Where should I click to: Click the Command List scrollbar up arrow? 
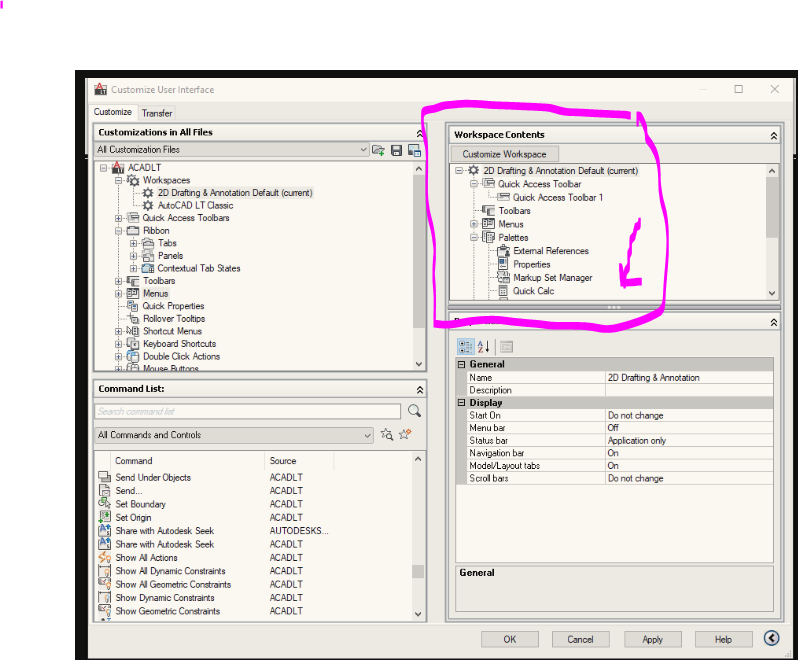pyautogui.click(x=418, y=458)
